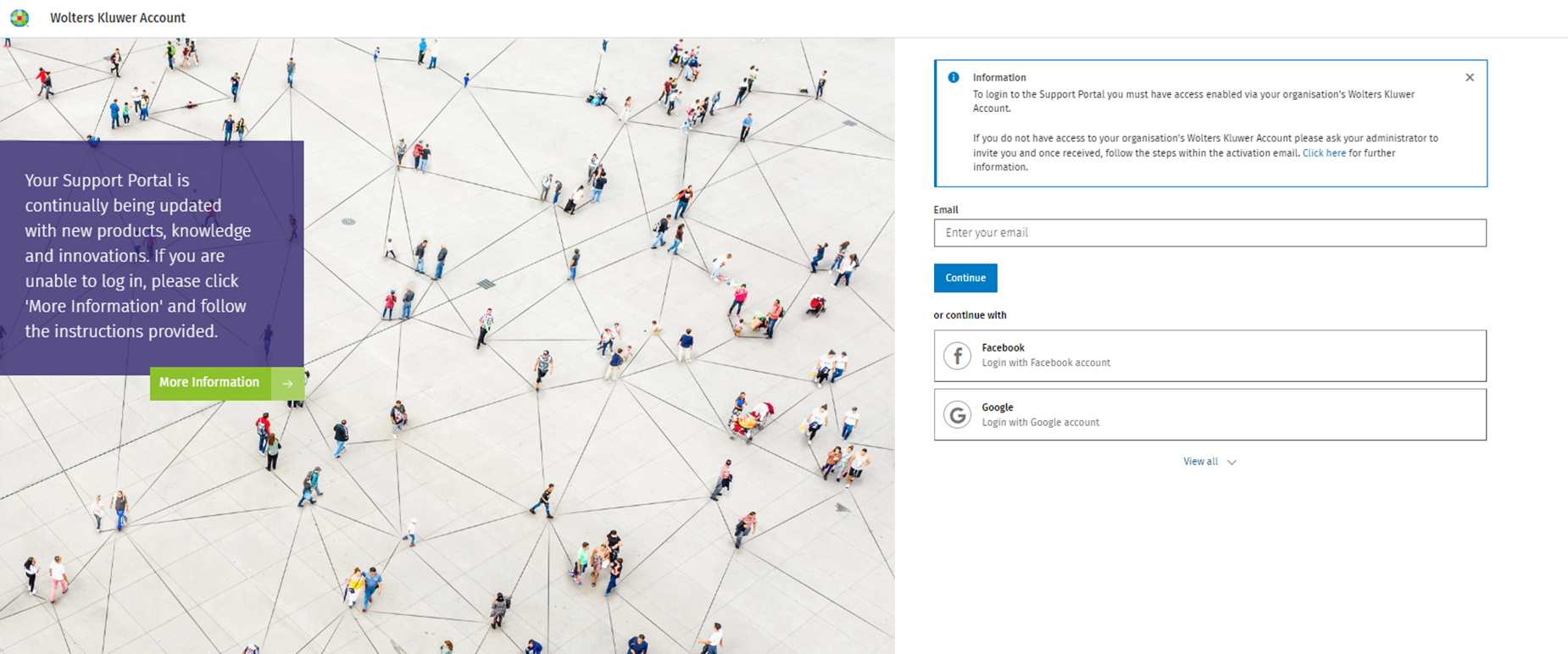This screenshot has width=1568, height=654.
Task: Choose Login with Google account
Action: pyautogui.click(x=1209, y=415)
